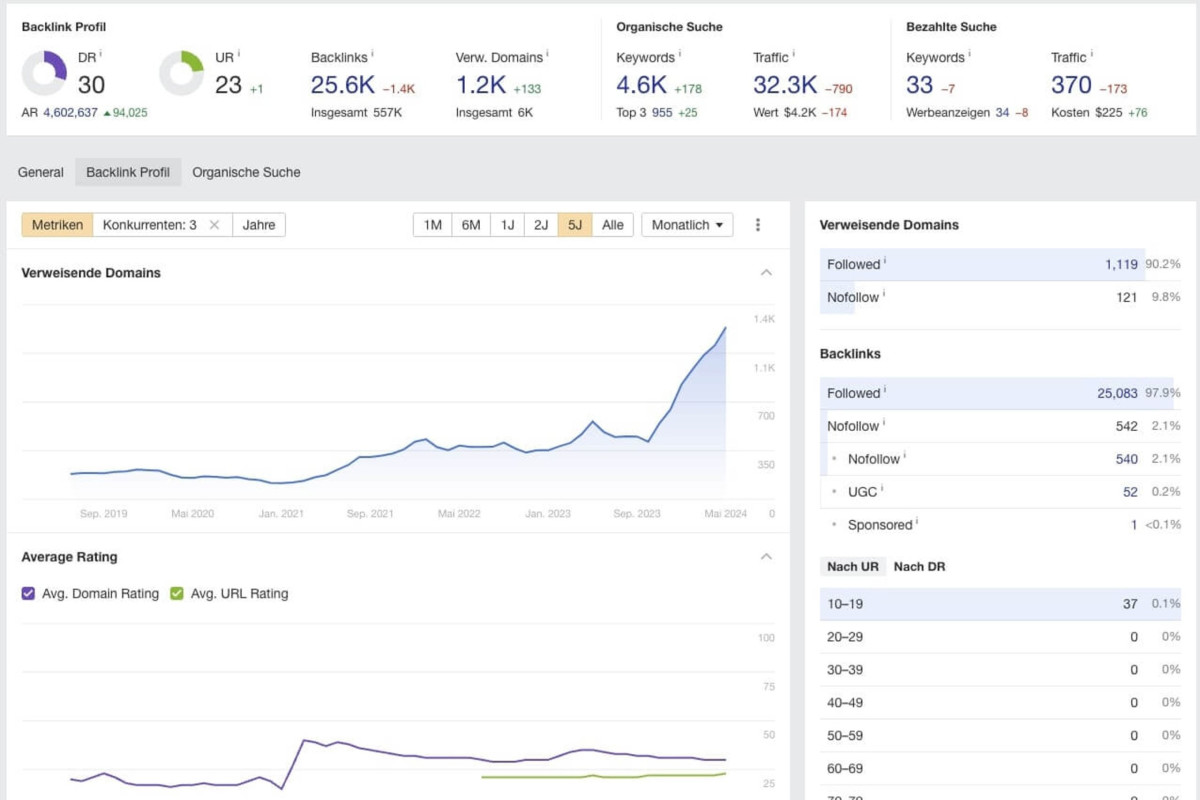Click info icon beside Verw. Domains

click(x=548, y=55)
